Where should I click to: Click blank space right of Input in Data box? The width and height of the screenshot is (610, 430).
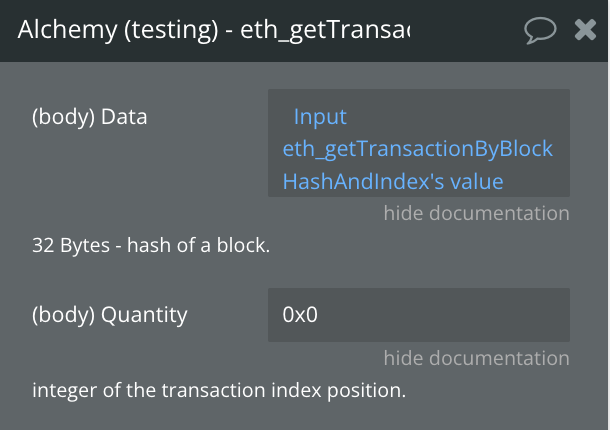[x=455, y=116]
